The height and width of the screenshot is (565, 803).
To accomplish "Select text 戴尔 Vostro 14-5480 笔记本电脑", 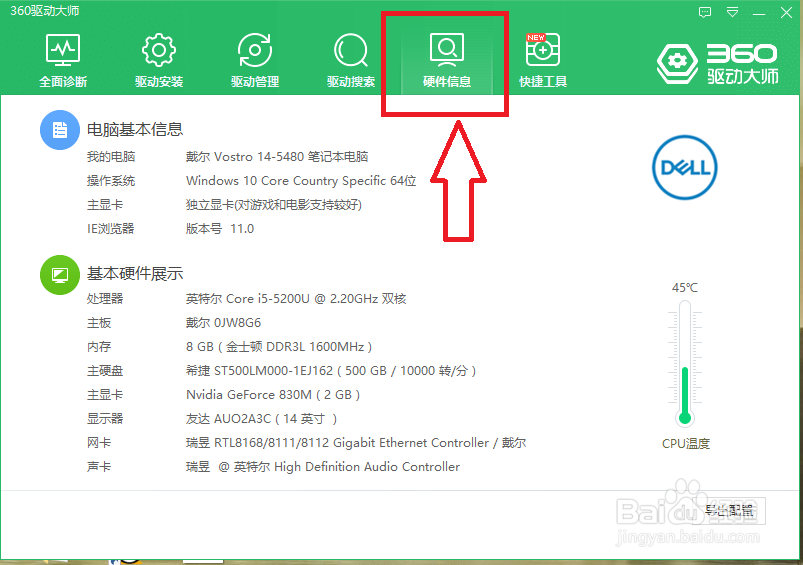I will tap(277, 157).
